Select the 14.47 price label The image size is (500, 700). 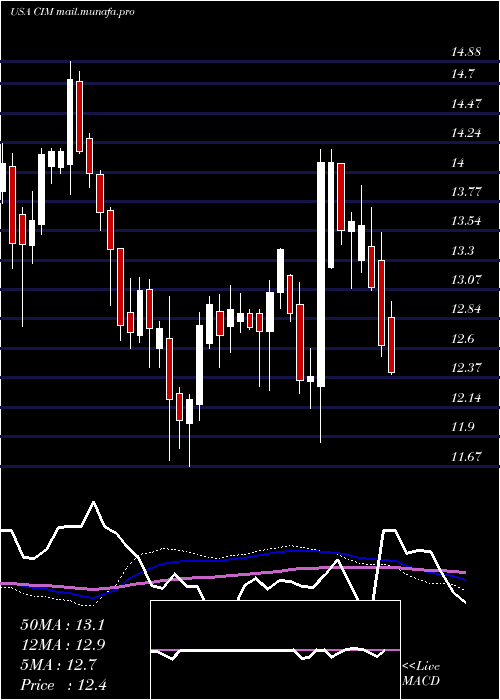[x=466, y=104]
